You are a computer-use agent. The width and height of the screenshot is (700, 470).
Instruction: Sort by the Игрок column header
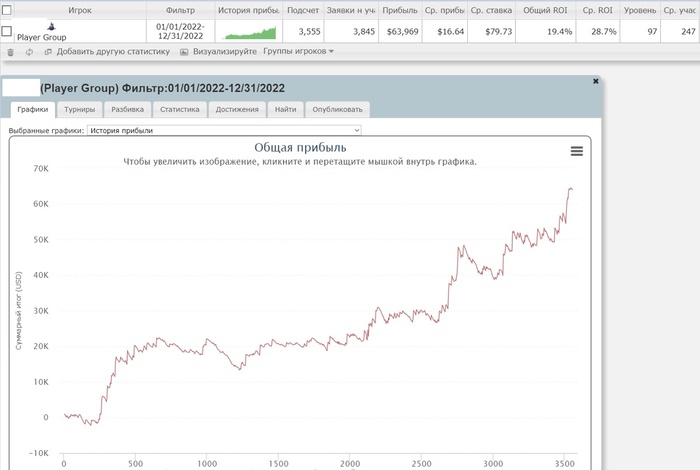pos(80,10)
